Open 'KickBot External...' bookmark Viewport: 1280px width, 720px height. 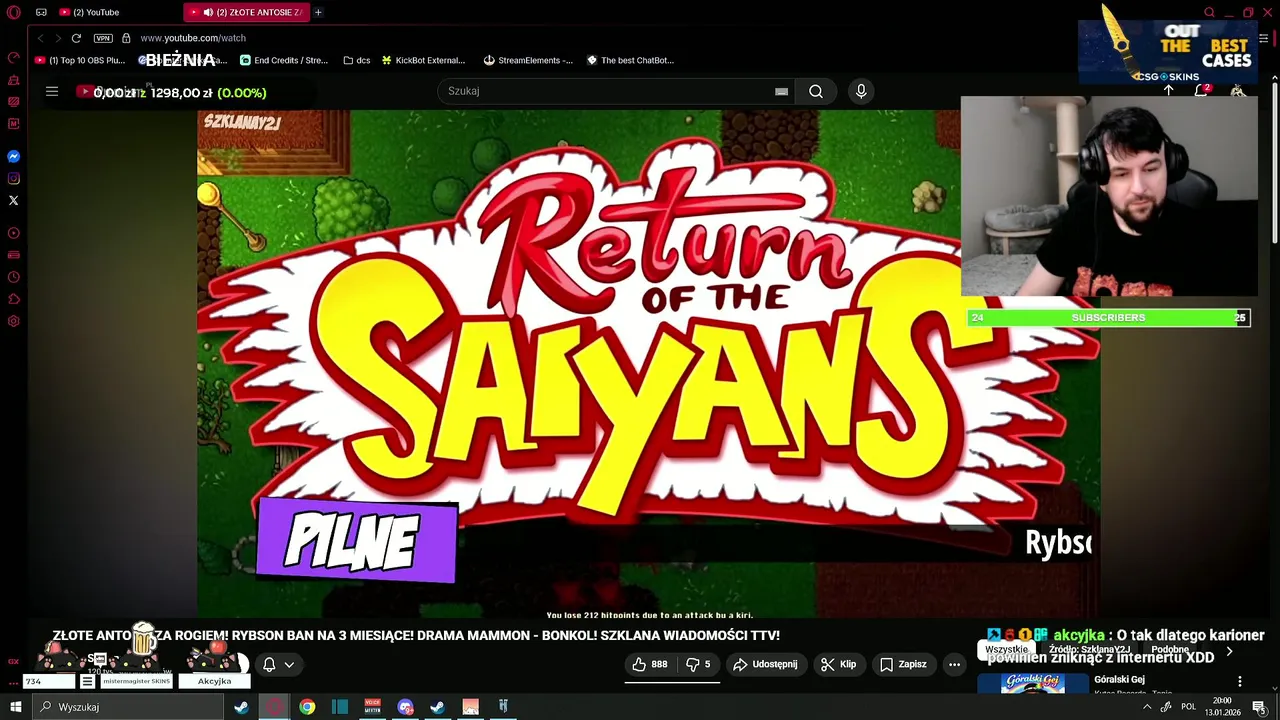[x=423, y=60]
